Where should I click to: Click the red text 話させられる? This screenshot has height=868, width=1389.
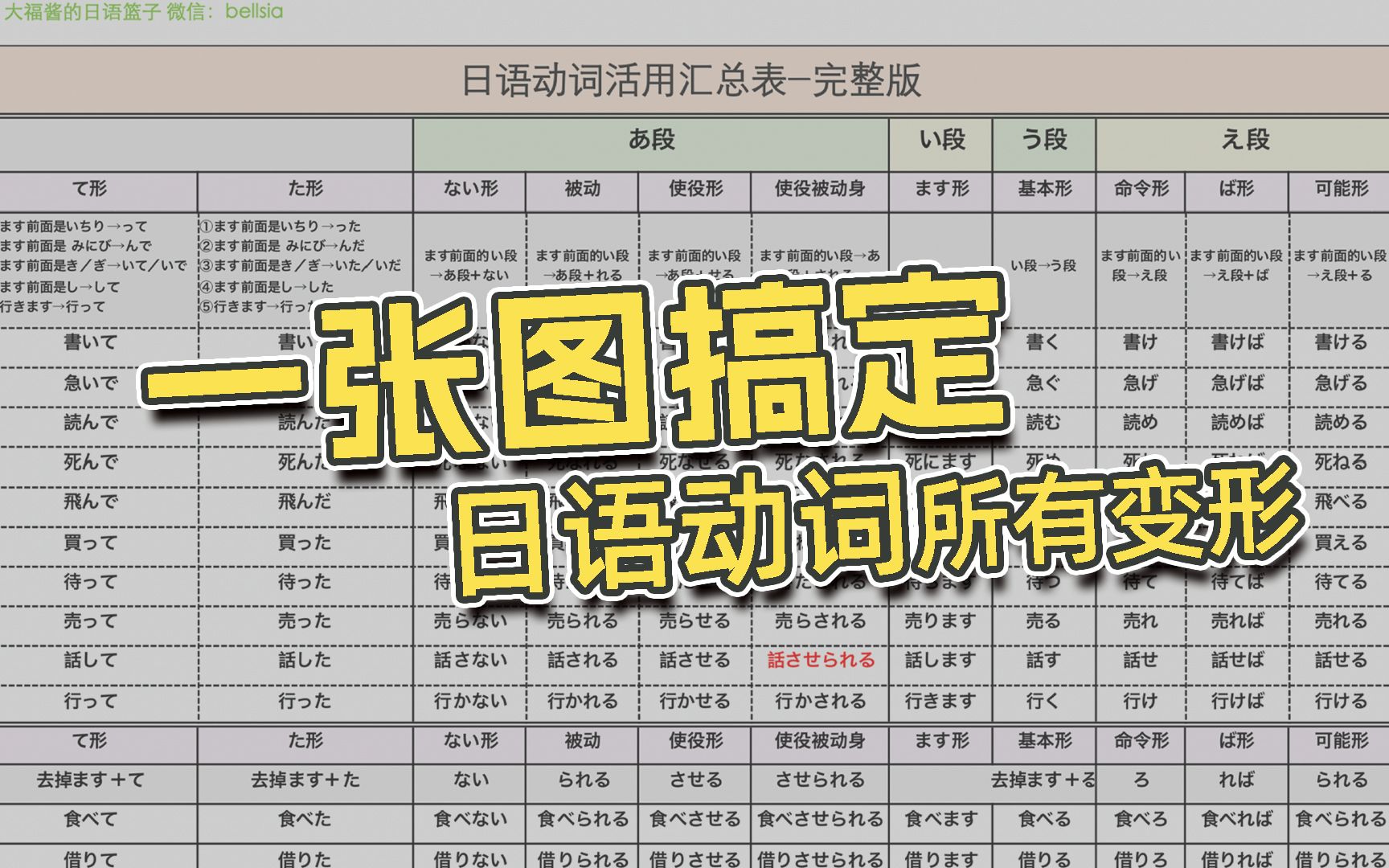tap(822, 661)
